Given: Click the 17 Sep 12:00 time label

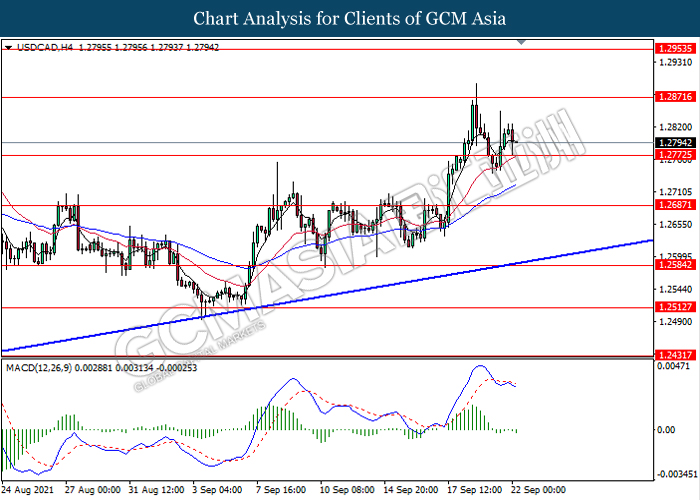Looking at the screenshot, I should click(475, 490).
